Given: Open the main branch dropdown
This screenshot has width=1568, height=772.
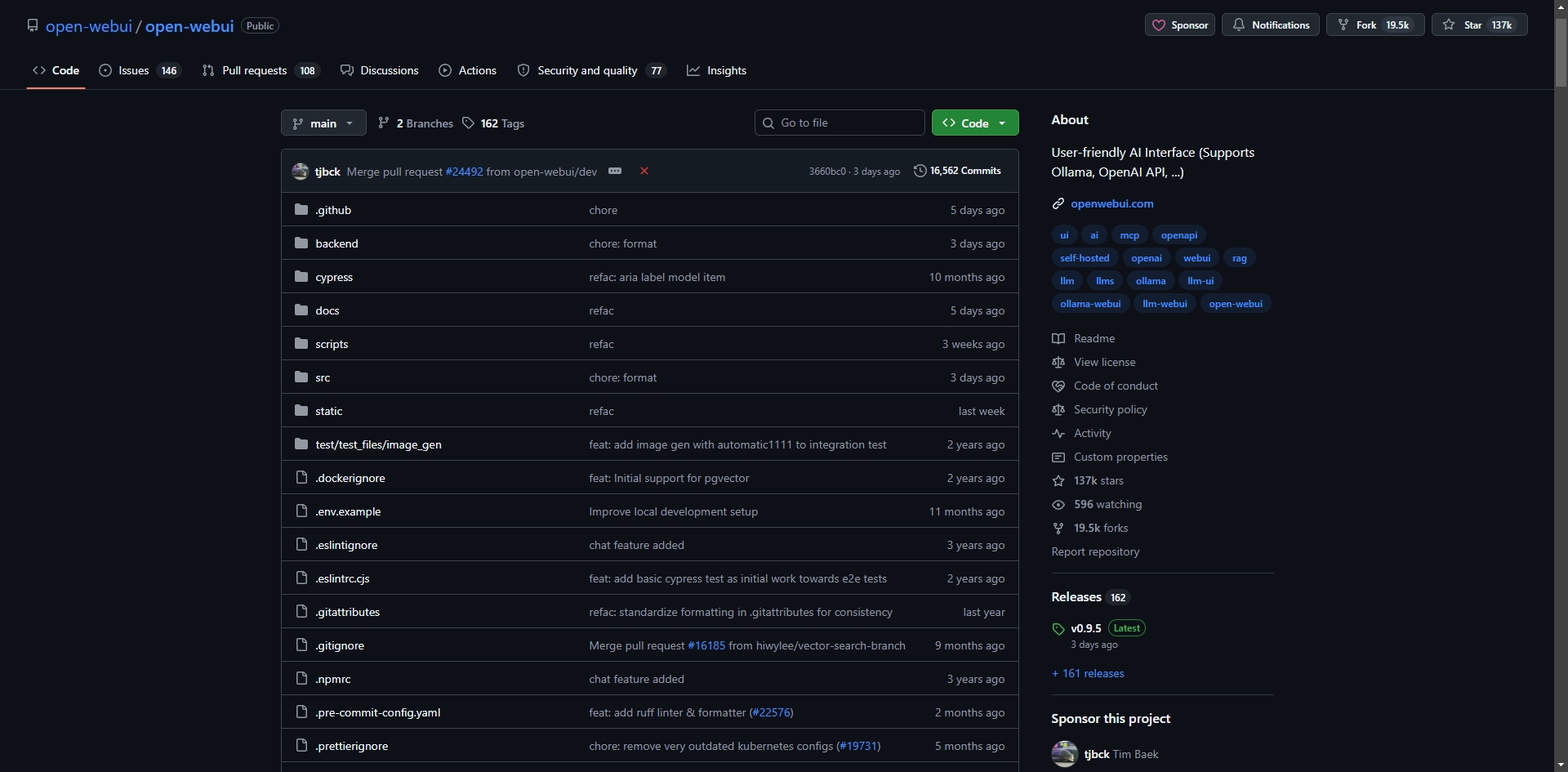Looking at the screenshot, I should (x=323, y=123).
